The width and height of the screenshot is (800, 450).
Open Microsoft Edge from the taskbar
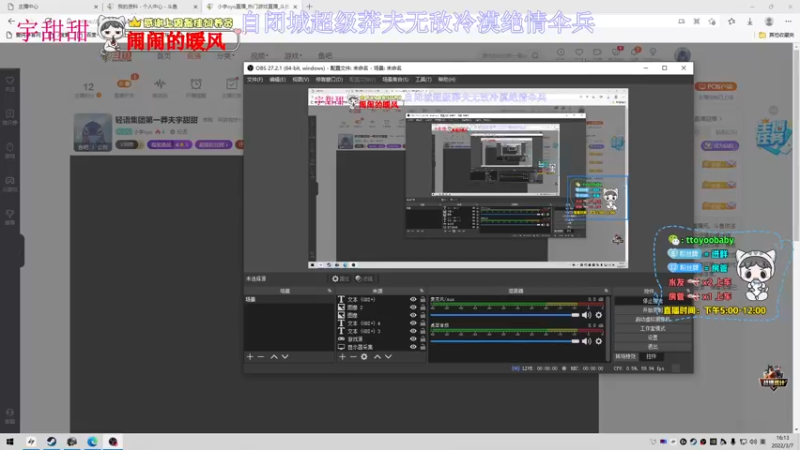(x=92, y=441)
